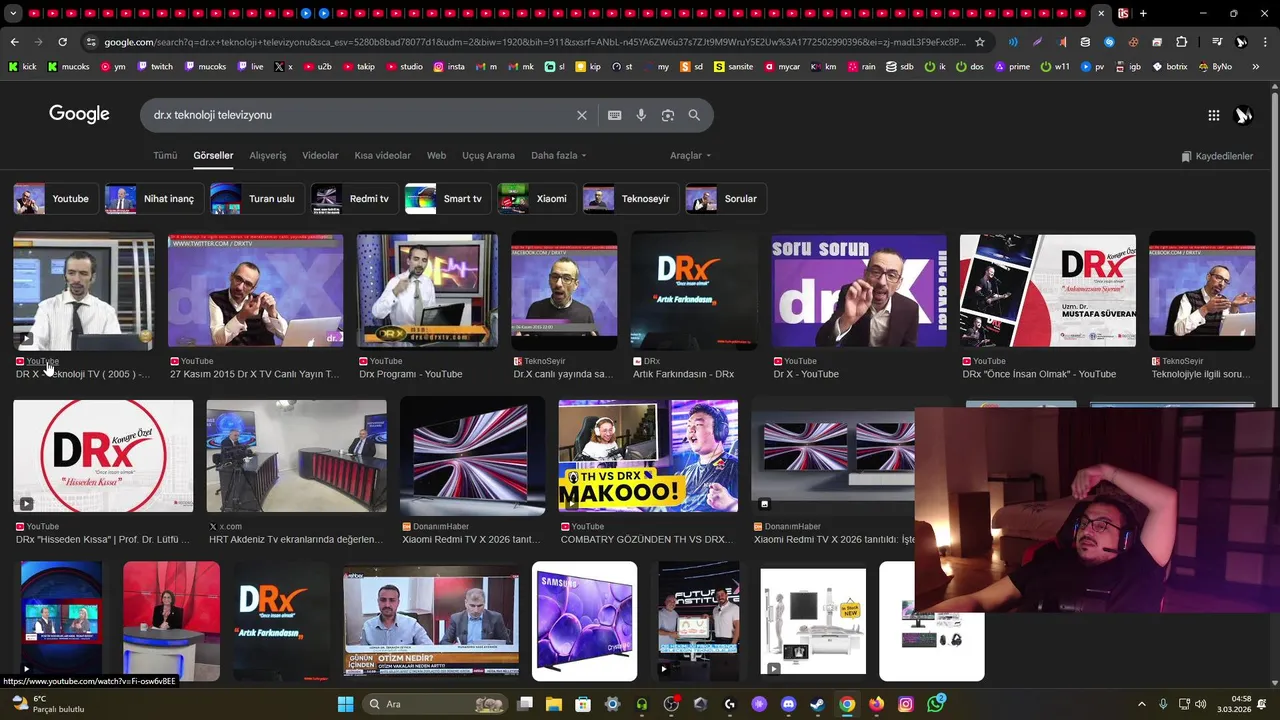Switch to the Web tab
The image size is (1280, 720).
coord(437,156)
